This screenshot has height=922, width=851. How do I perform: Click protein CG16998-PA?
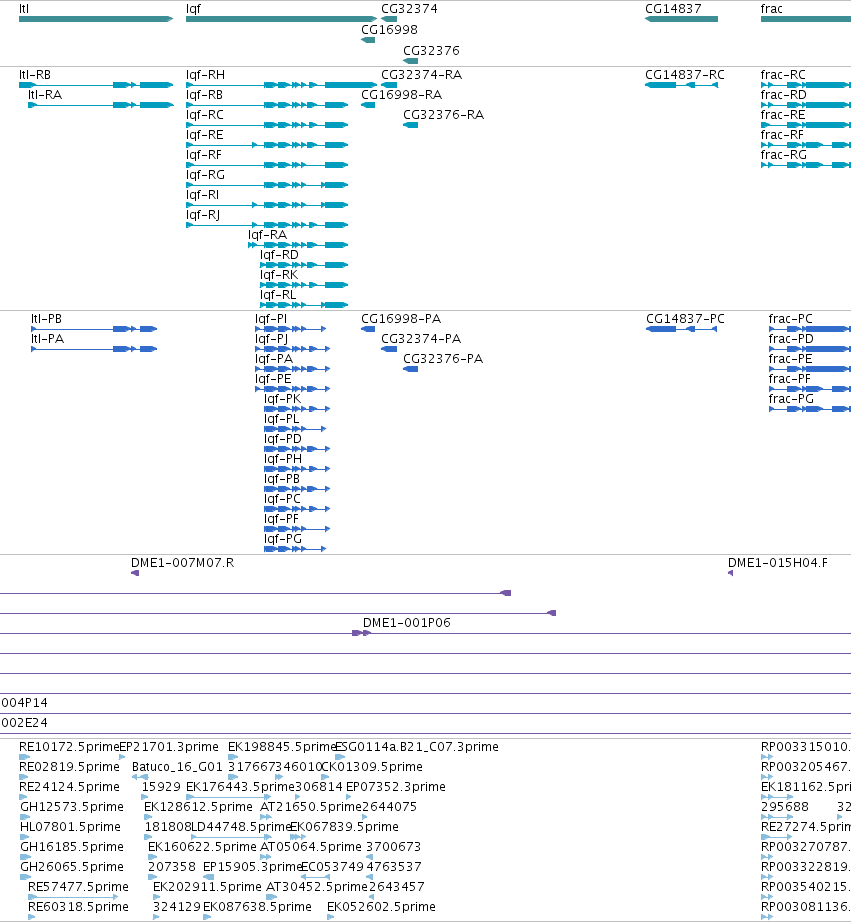pos(368,329)
